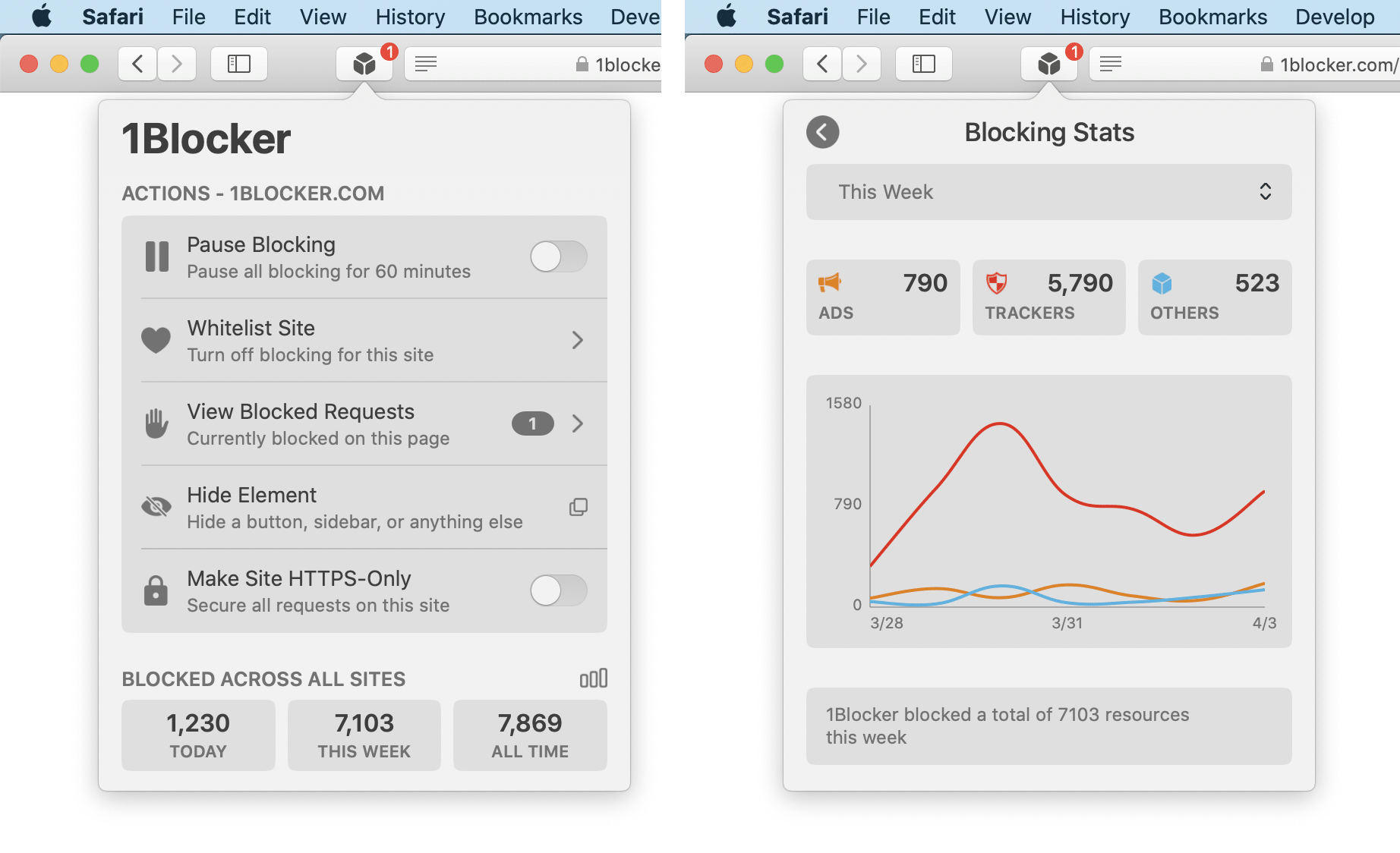The image size is (1400, 853).
Task: Click the 7,103 This Week stat card
Action: coord(364,735)
